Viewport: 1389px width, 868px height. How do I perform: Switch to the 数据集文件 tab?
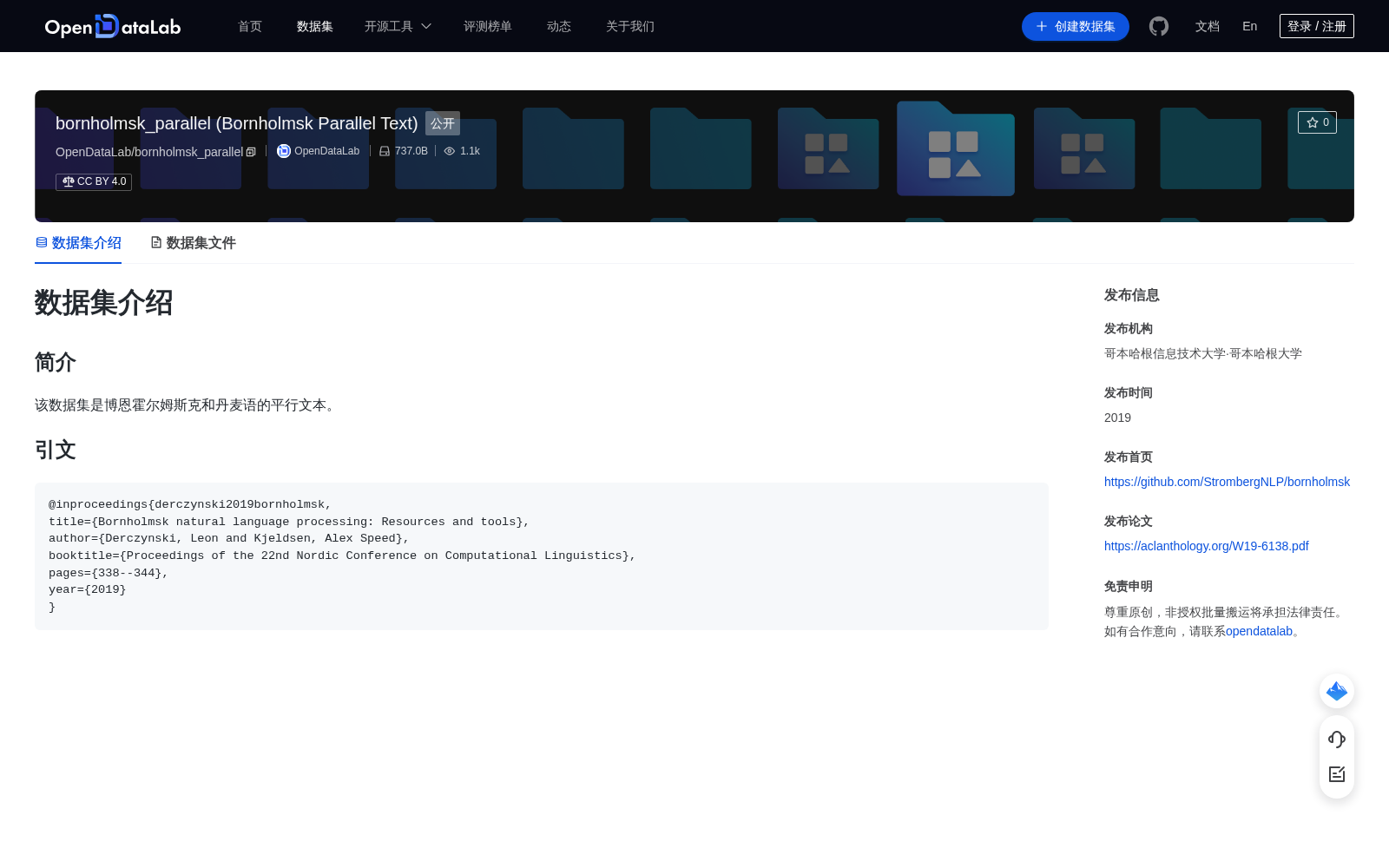coord(193,243)
